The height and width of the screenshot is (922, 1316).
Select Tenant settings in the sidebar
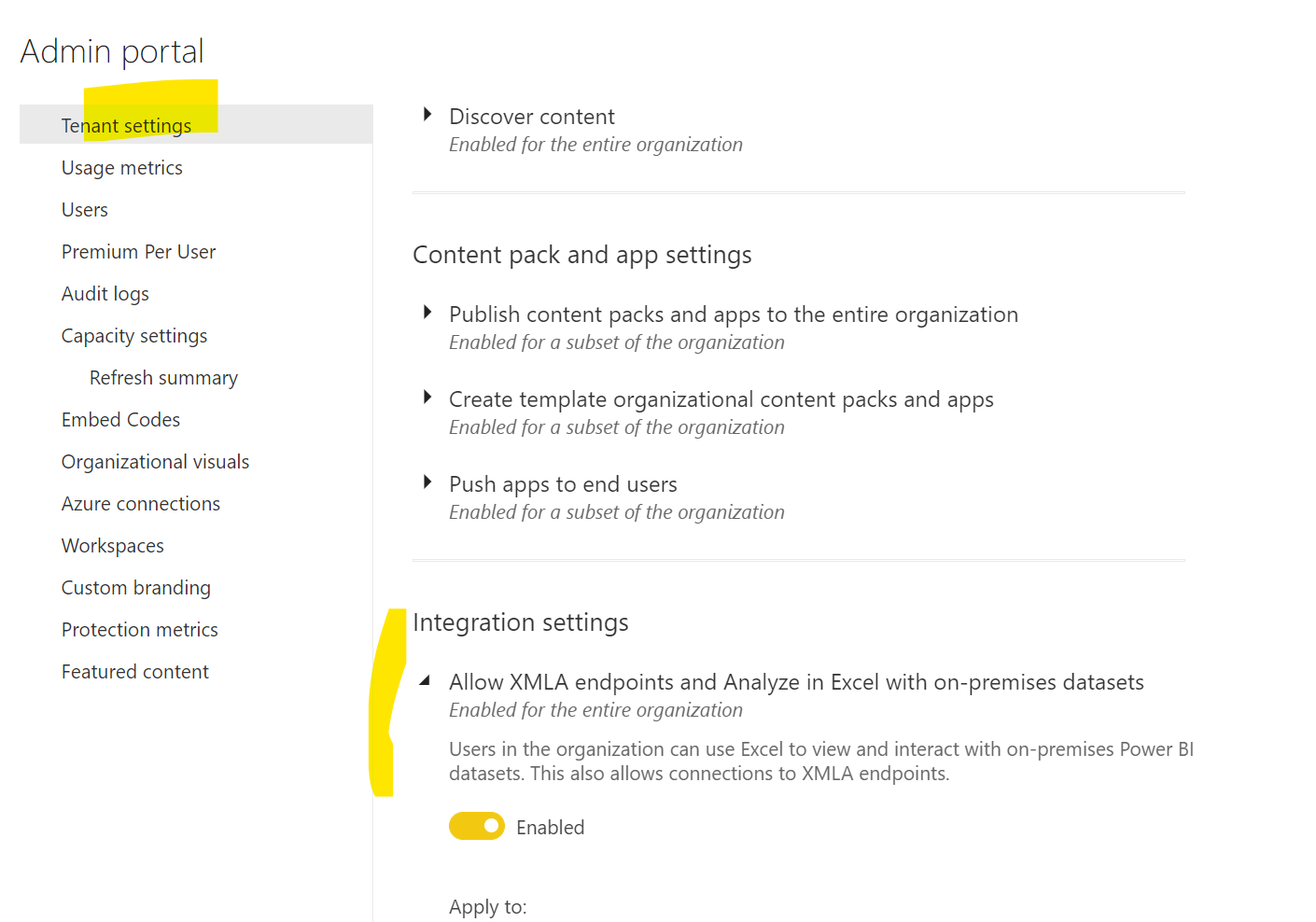coord(126,124)
